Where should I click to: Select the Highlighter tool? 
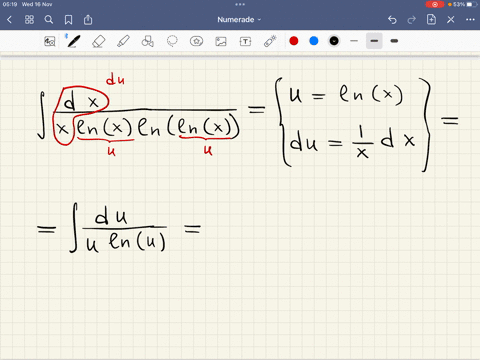[x=123, y=41]
